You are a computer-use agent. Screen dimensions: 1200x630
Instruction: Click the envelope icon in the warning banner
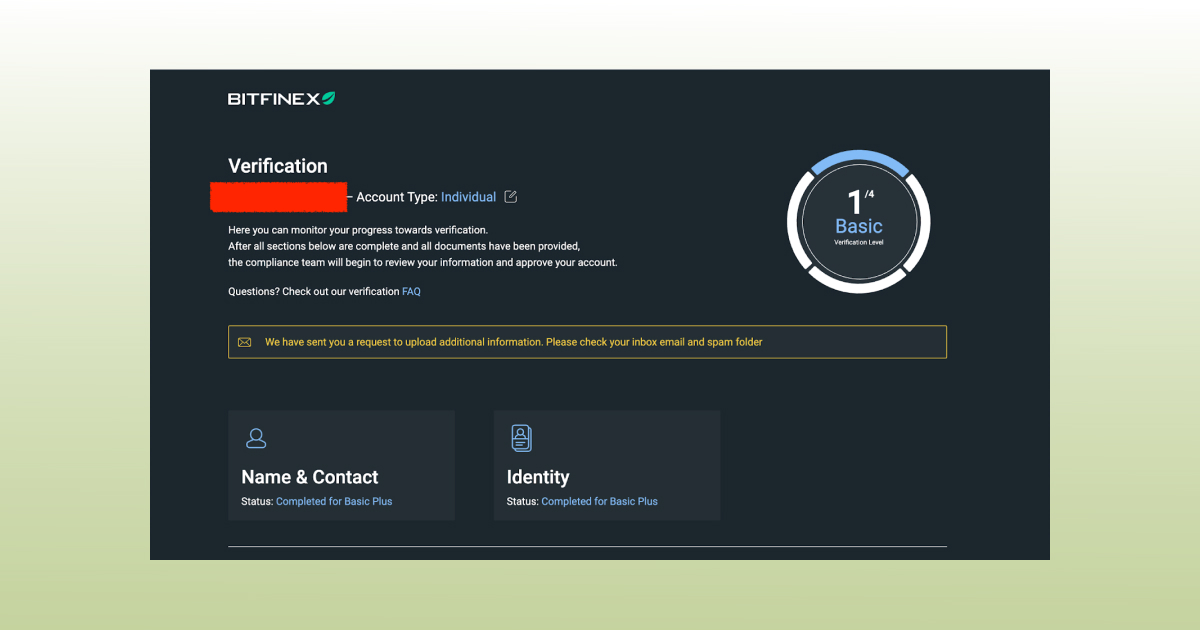pyautogui.click(x=245, y=341)
